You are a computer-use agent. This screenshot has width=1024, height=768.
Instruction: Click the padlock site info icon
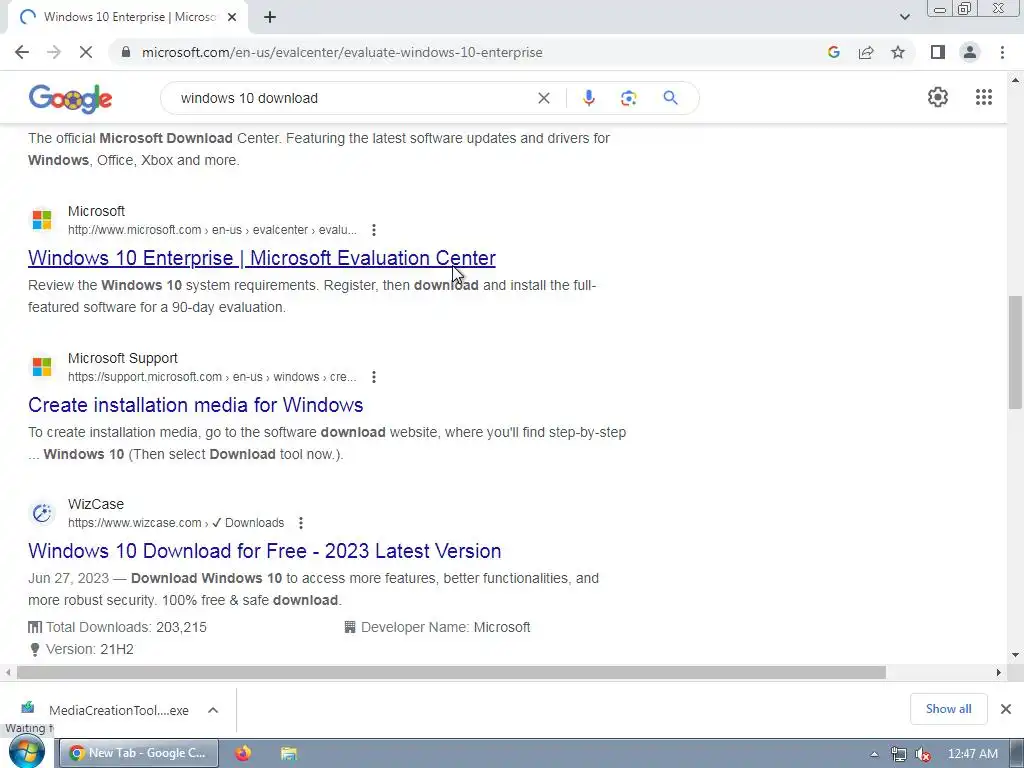point(126,52)
